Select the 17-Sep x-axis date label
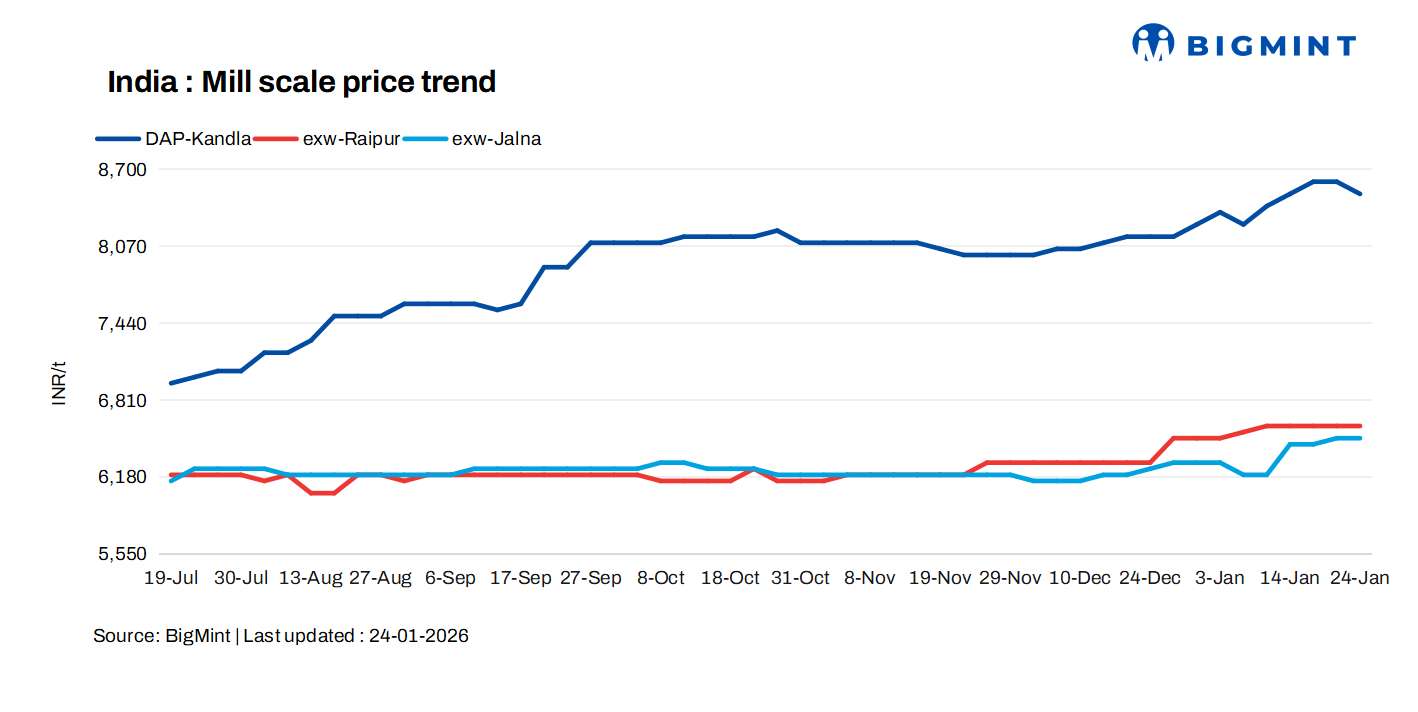The width and height of the screenshot is (1418, 712). 520,578
